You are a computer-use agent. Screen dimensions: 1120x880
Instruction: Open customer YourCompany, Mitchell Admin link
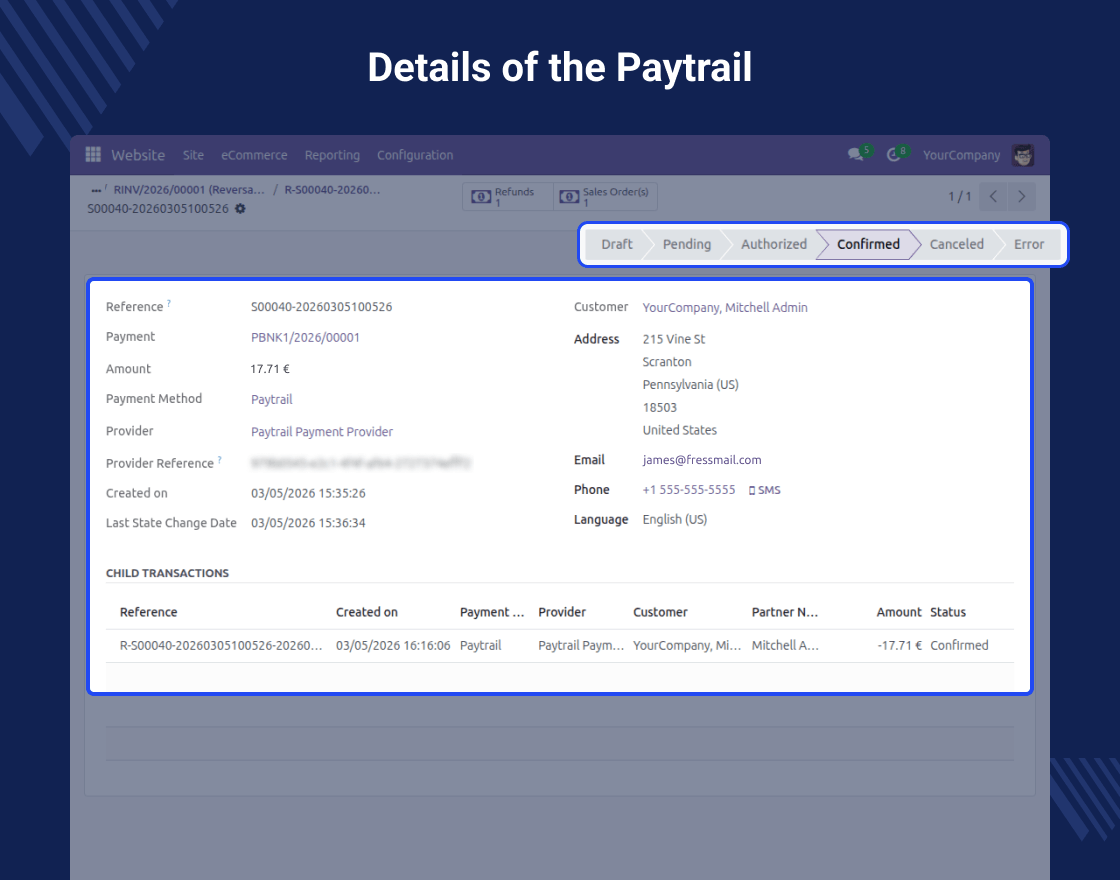click(725, 308)
